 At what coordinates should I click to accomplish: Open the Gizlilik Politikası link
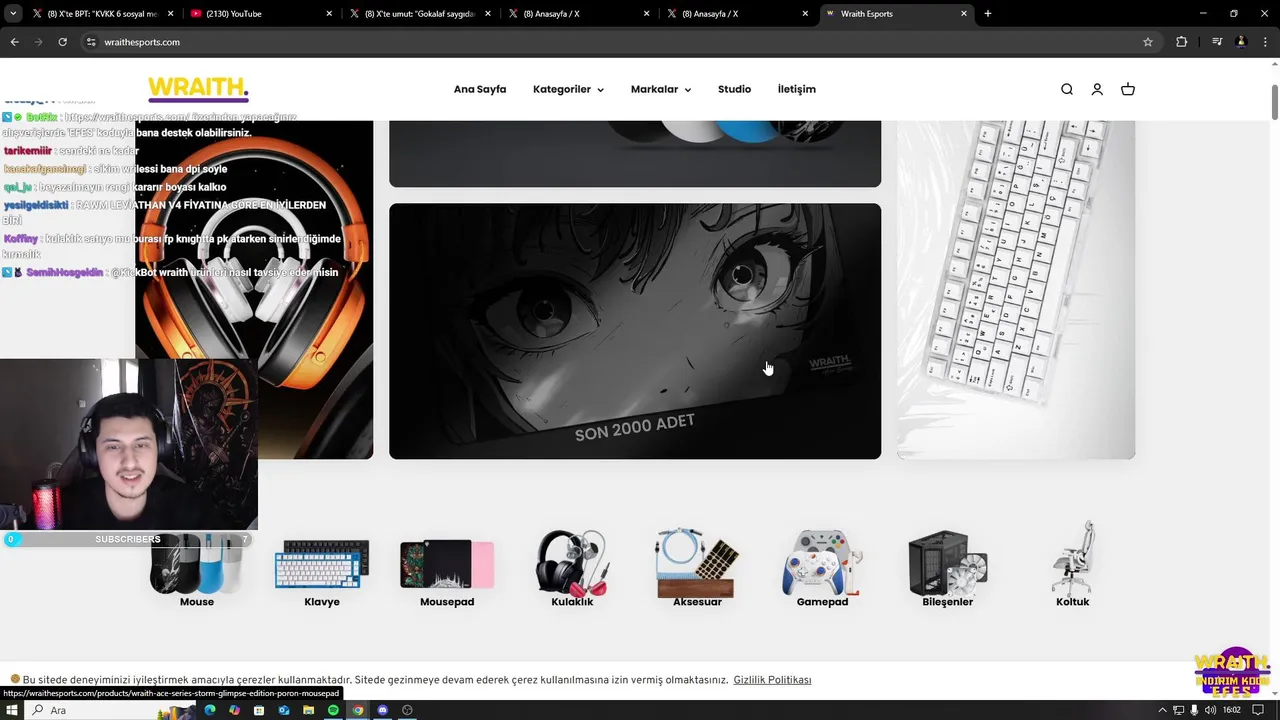click(x=772, y=680)
